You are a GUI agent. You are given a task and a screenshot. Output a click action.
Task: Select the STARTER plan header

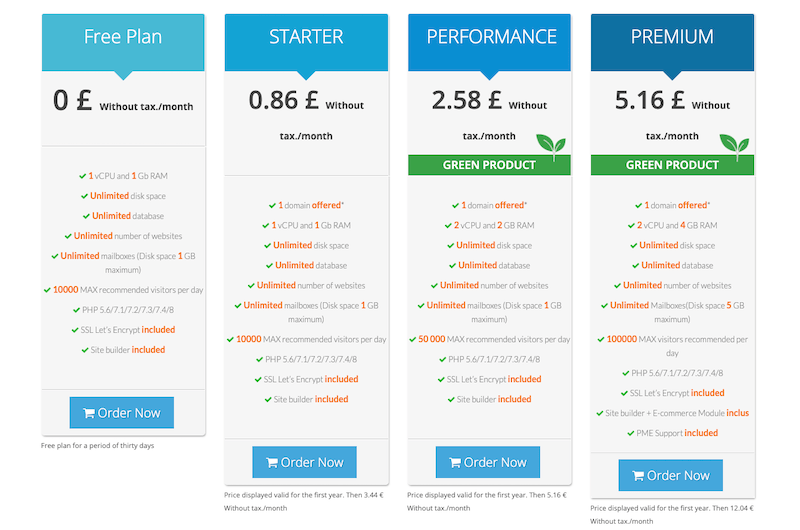pyautogui.click(x=306, y=42)
